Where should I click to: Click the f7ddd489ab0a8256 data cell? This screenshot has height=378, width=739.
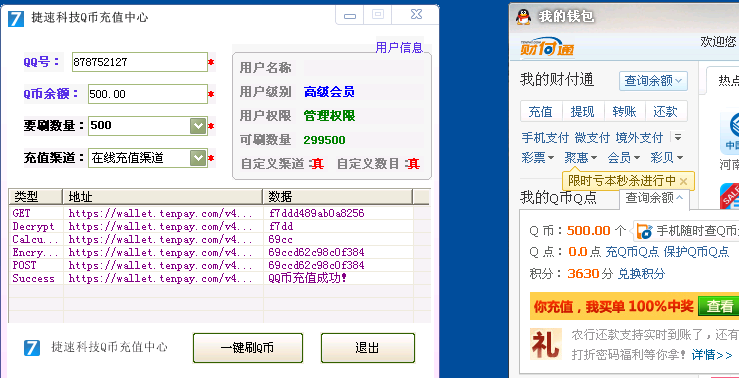pyautogui.click(x=316, y=213)
